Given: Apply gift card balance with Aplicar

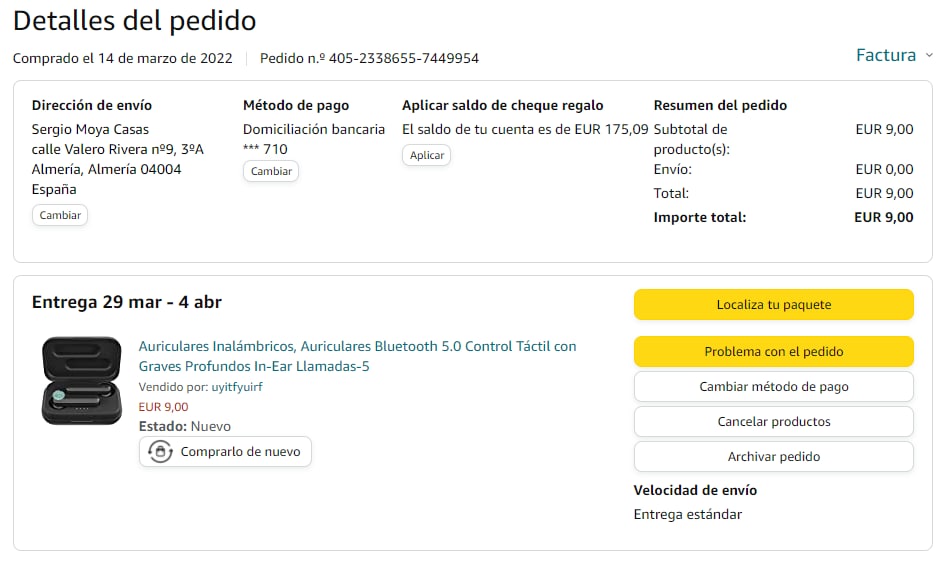Looking at the screenshot, I should [427, 155].
